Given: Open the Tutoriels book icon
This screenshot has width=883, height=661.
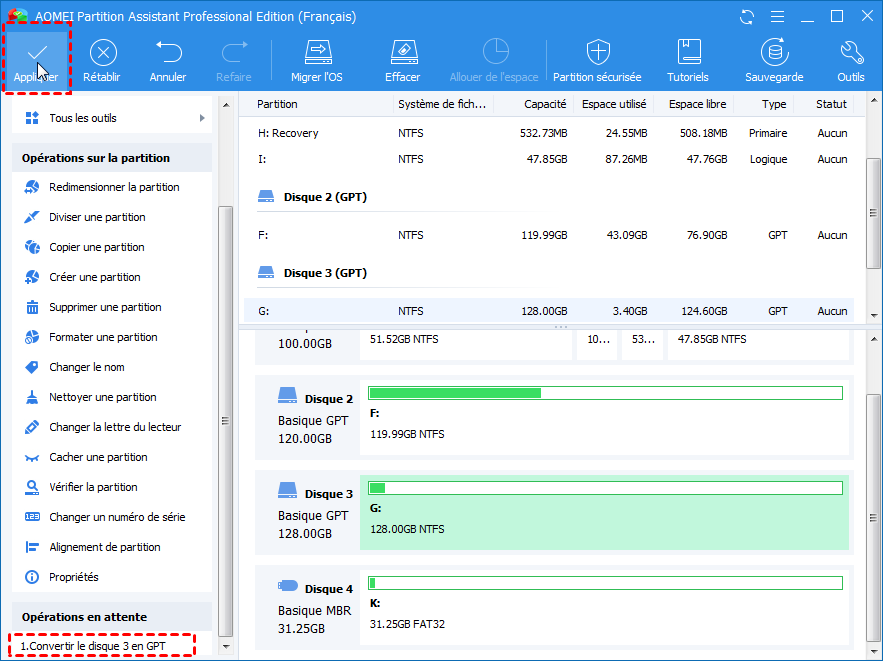Looking at the screenshot, I should tap(688, 53).
